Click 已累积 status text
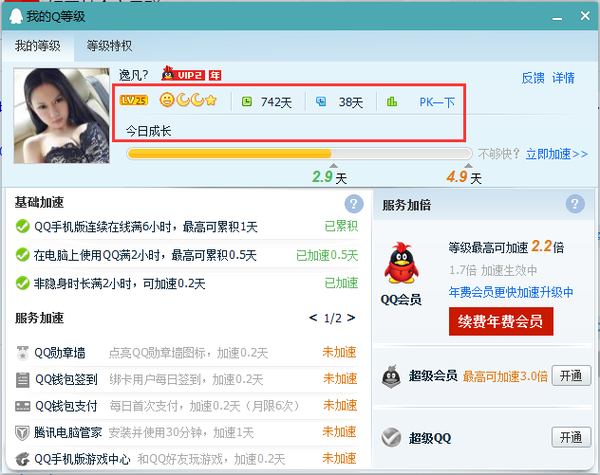600x475 pixels. coord(341,227)
